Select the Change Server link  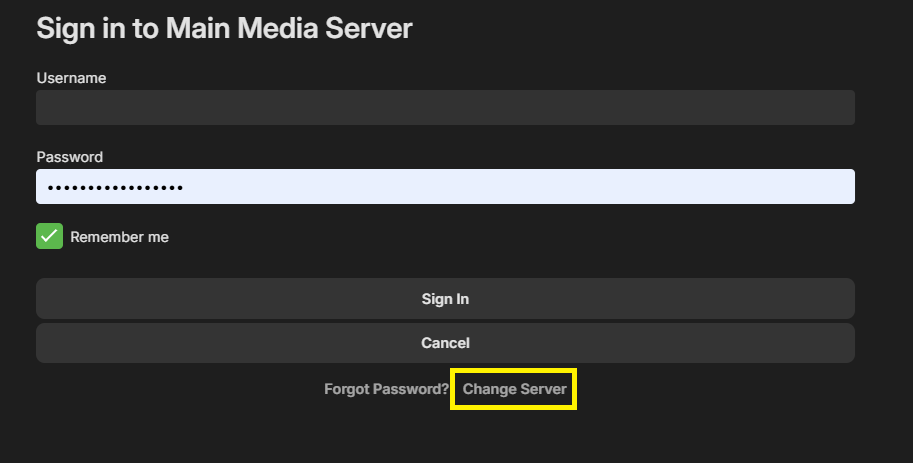point(514,389)
